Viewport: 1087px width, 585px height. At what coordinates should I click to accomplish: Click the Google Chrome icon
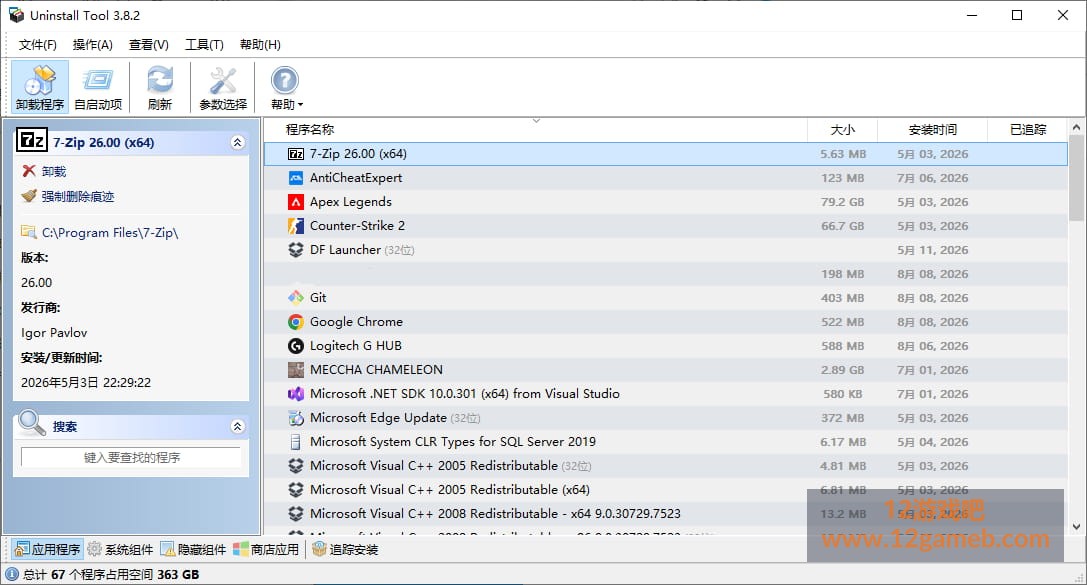pos(296,322)
